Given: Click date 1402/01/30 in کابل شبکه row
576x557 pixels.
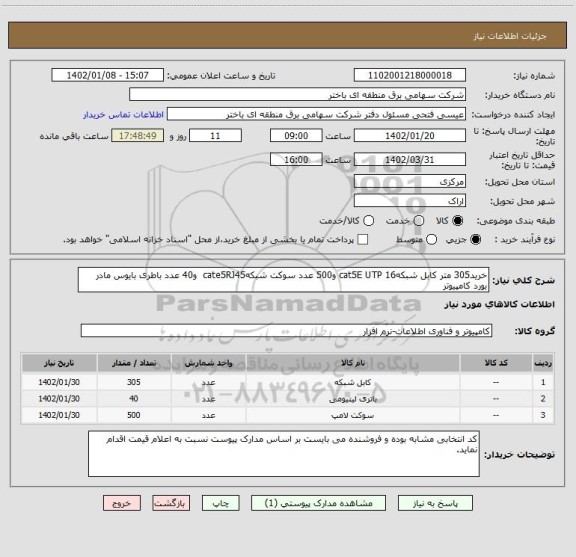Looking at the screenshot, I should [59, 382].
